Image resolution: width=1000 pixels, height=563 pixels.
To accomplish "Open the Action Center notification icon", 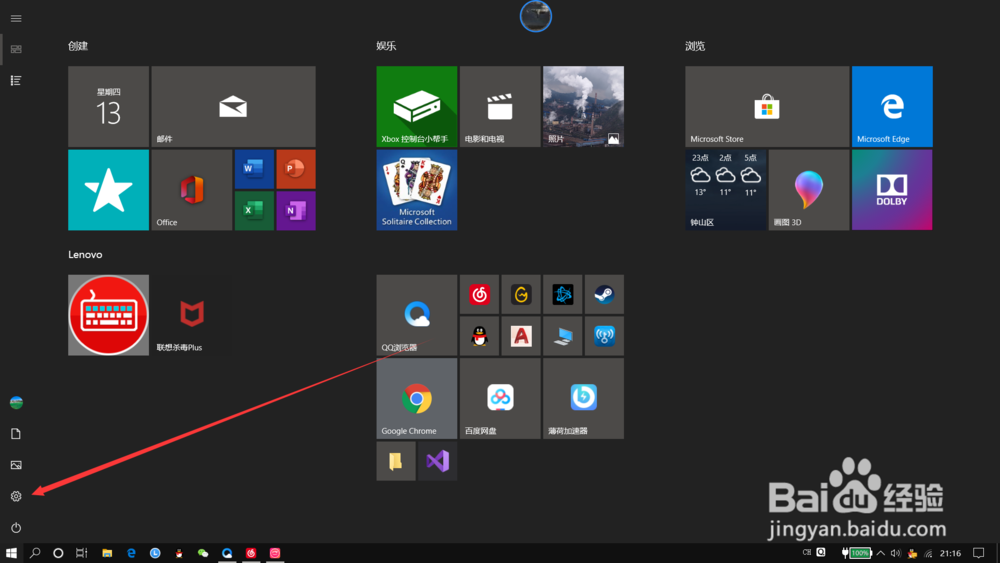I will [979, 553].
